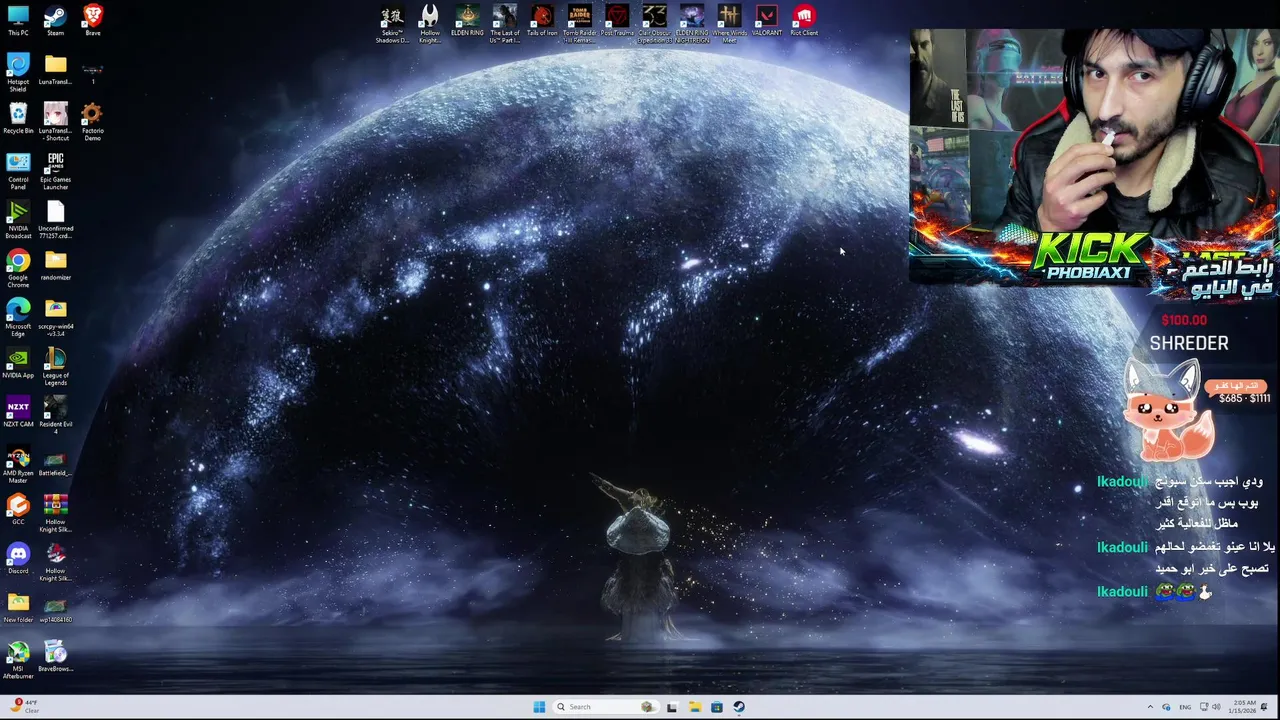Image resolution: width=1280 pixels, height=720 pixels.
Task: Select the Recycle Bin icon
Action: click(x=18, y=118)
